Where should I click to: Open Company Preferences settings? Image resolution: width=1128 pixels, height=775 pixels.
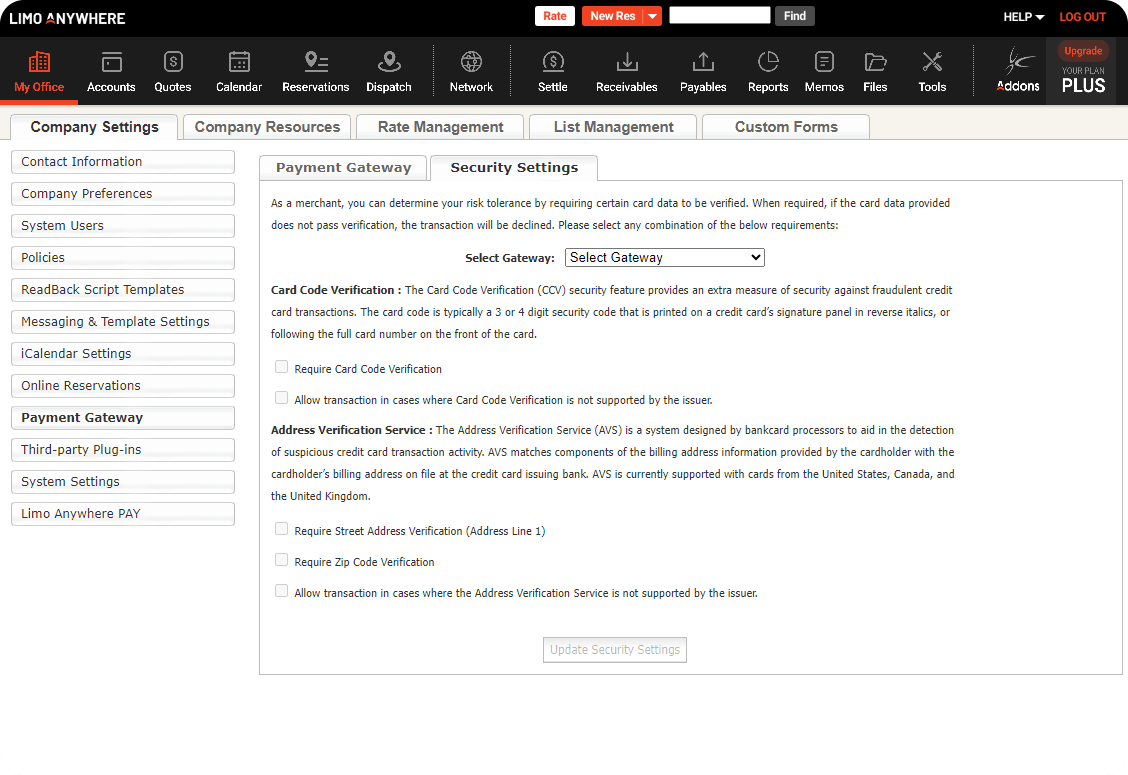pos(123,194)
